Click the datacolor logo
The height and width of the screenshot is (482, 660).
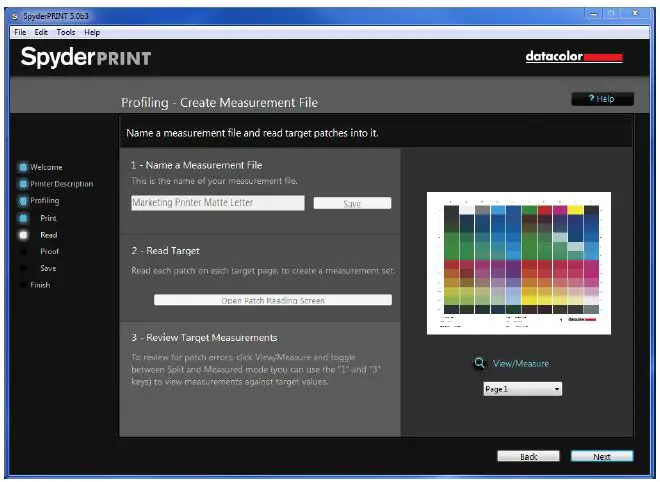(574, 56)
